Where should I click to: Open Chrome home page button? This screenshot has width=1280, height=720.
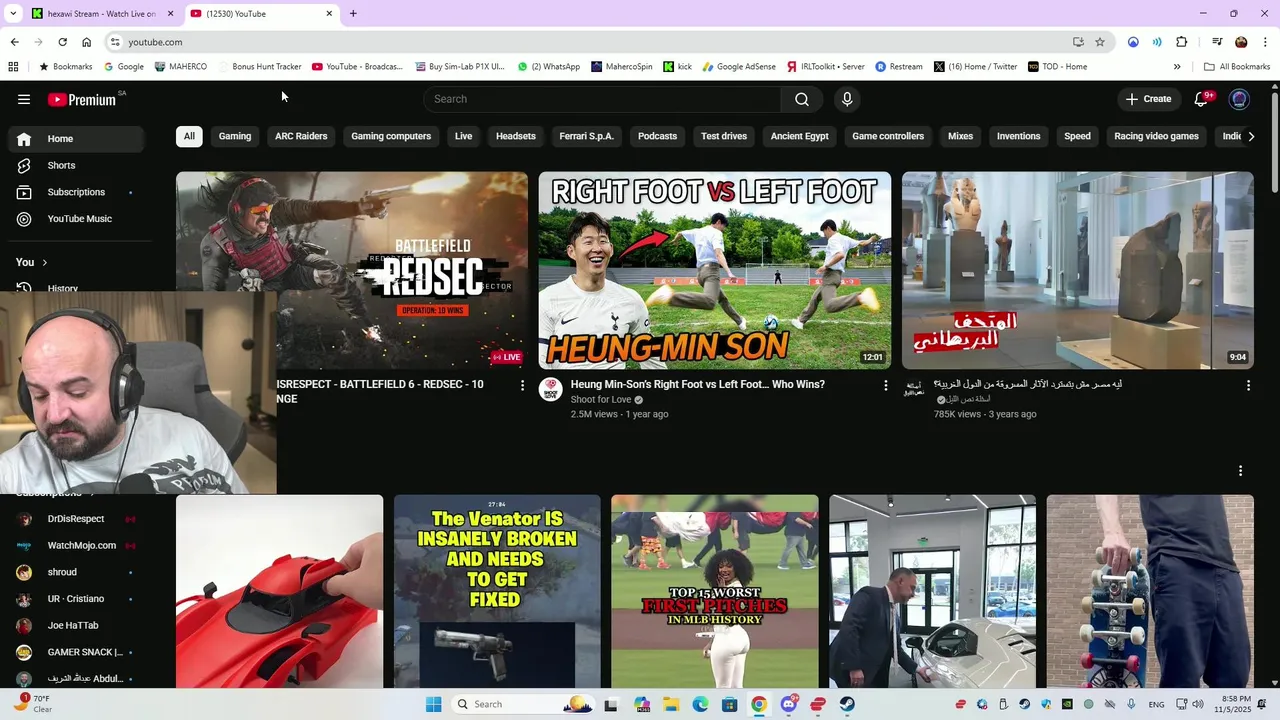click(87, 42)
